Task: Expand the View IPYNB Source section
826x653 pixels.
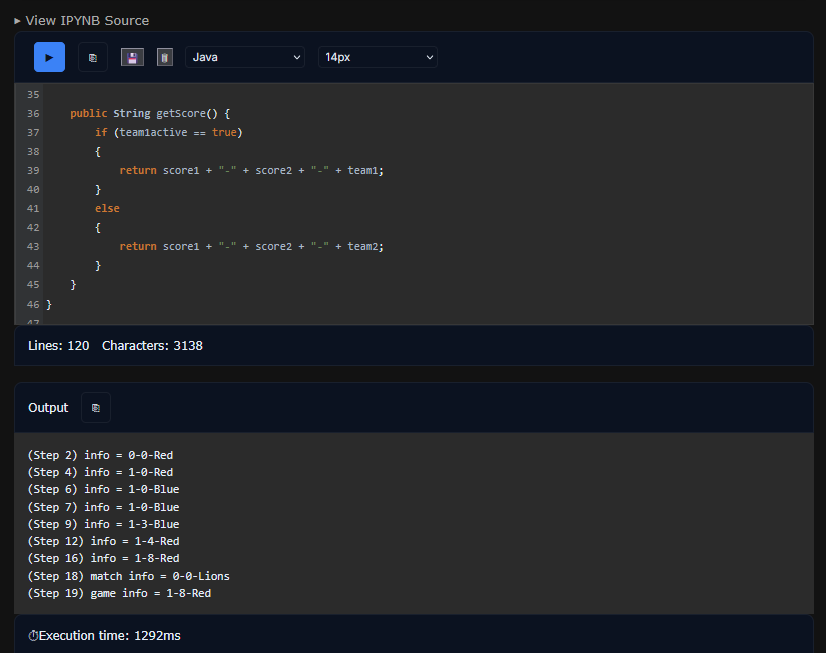Action: (x=81, y=20)
